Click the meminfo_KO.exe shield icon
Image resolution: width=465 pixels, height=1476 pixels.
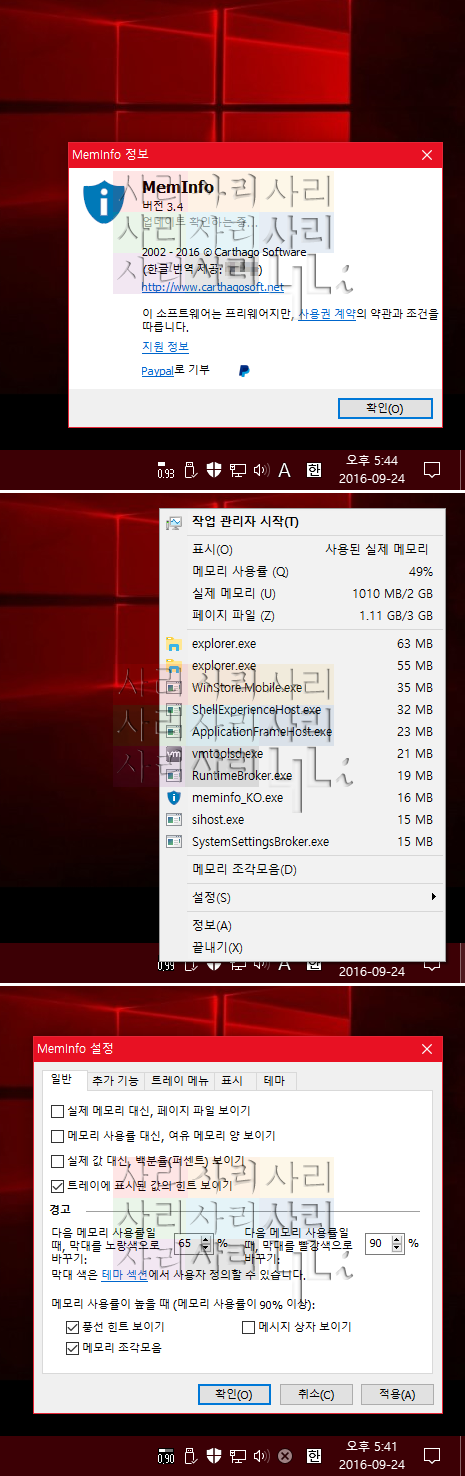[x=174, y=798]
